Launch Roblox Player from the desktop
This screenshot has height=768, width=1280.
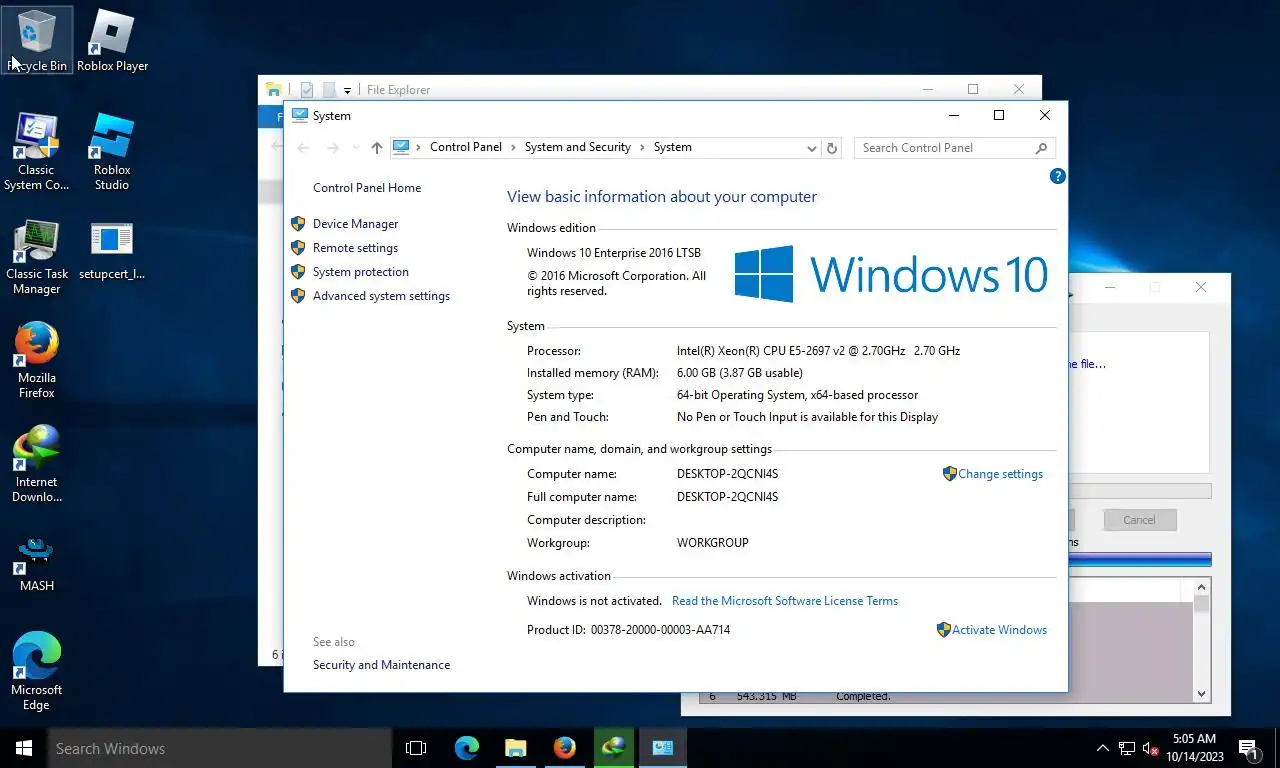pyautogui.click(x=112, y=40)
